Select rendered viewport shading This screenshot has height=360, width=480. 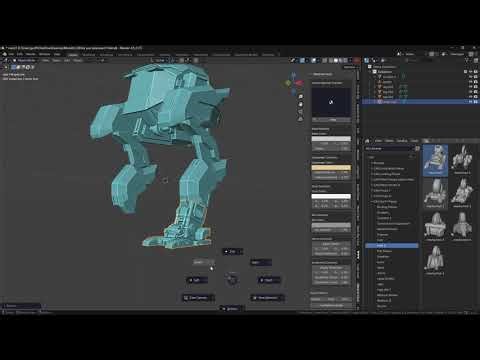click(345, 60)
